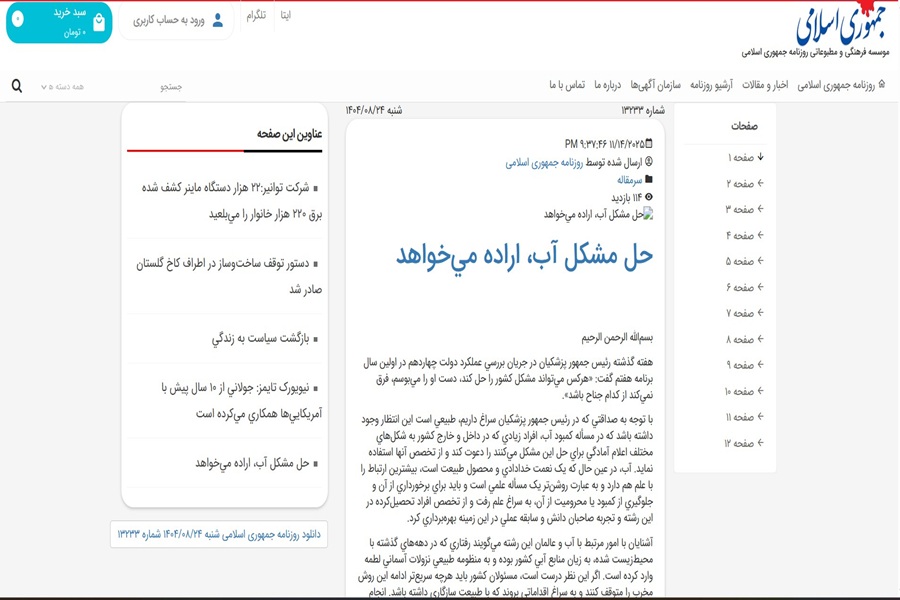Viewport: 900px width, 600px height.
Task: Click the تلگرام link in top bar
Action: pyautogui.click(x=256, y=16)
